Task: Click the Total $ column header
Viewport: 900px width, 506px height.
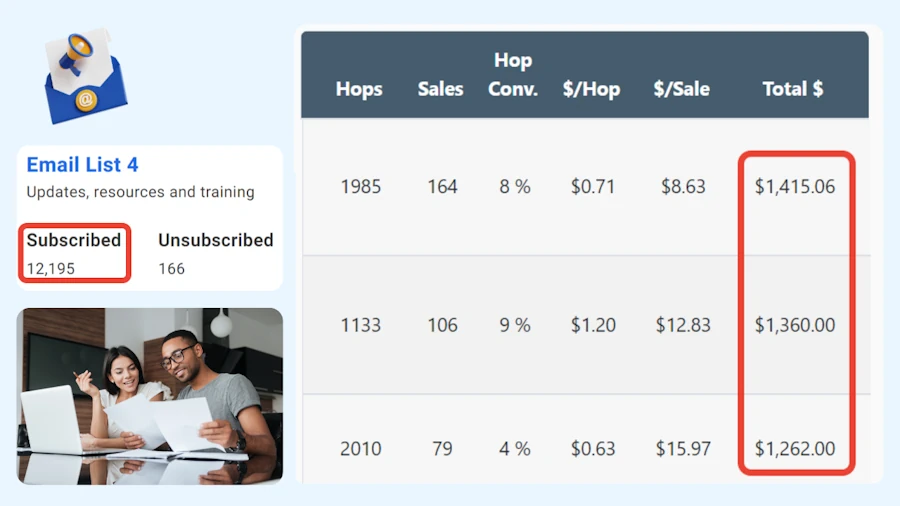Action: [793, 89]
